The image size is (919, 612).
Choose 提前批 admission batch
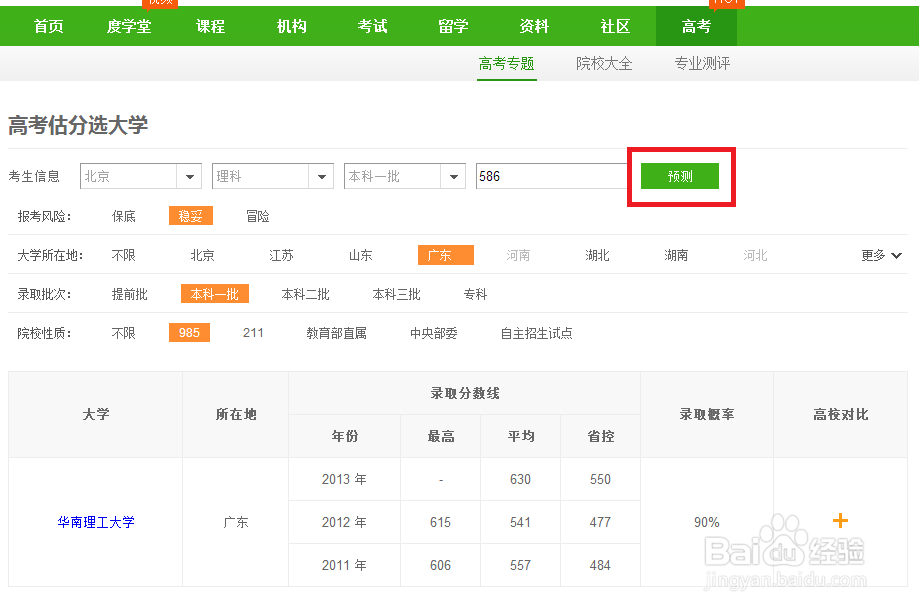pos(130,294)
